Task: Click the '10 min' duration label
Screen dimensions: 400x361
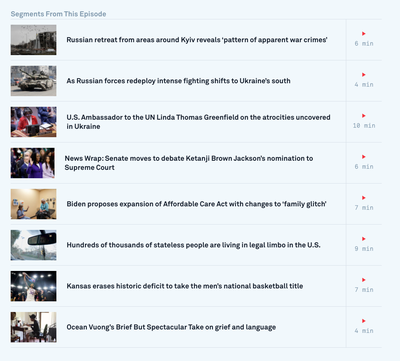Action: pos(364,126)
